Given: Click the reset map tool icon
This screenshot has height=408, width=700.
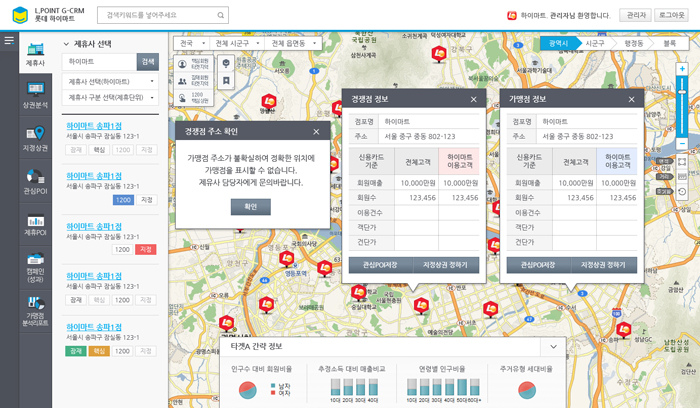Looking at the screenshot, I should [x=682, y=192].
